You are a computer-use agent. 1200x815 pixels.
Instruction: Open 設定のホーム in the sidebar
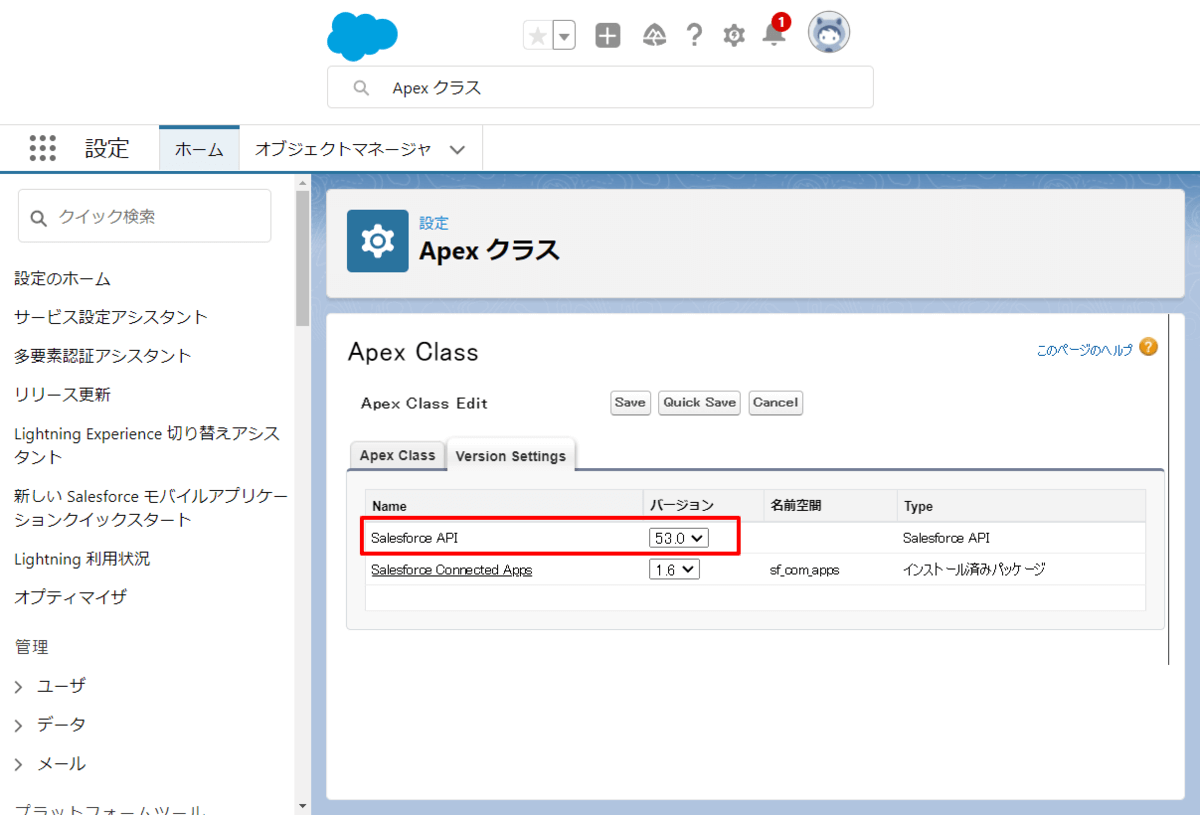[62, 278]
